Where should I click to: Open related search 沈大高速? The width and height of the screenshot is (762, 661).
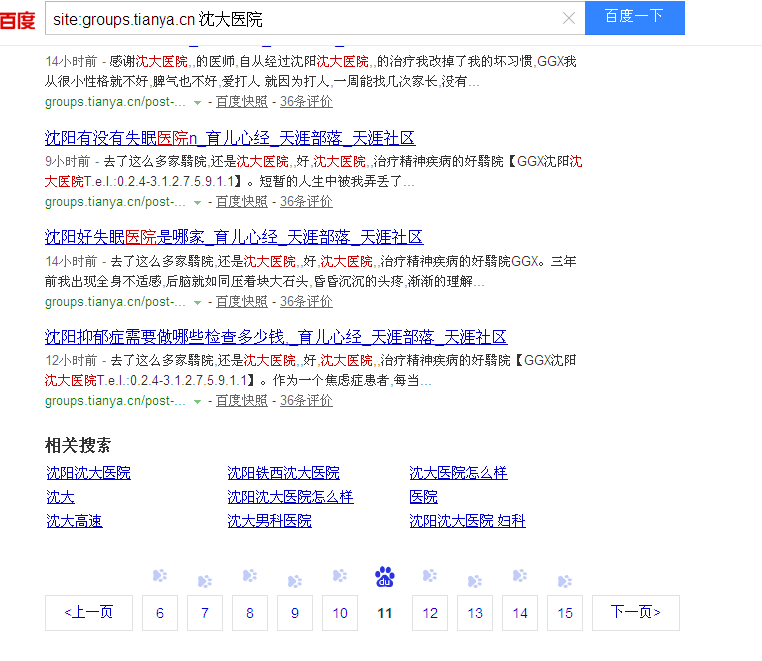(x=74, y=521)
